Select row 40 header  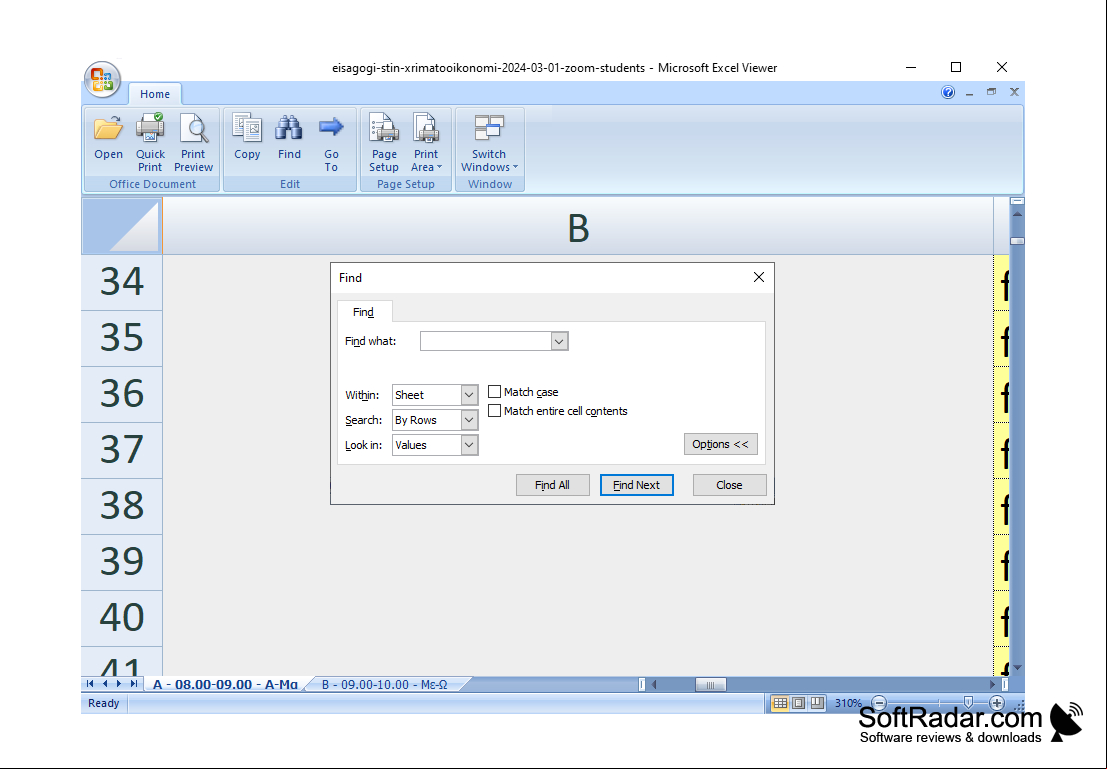coord(121,619)
